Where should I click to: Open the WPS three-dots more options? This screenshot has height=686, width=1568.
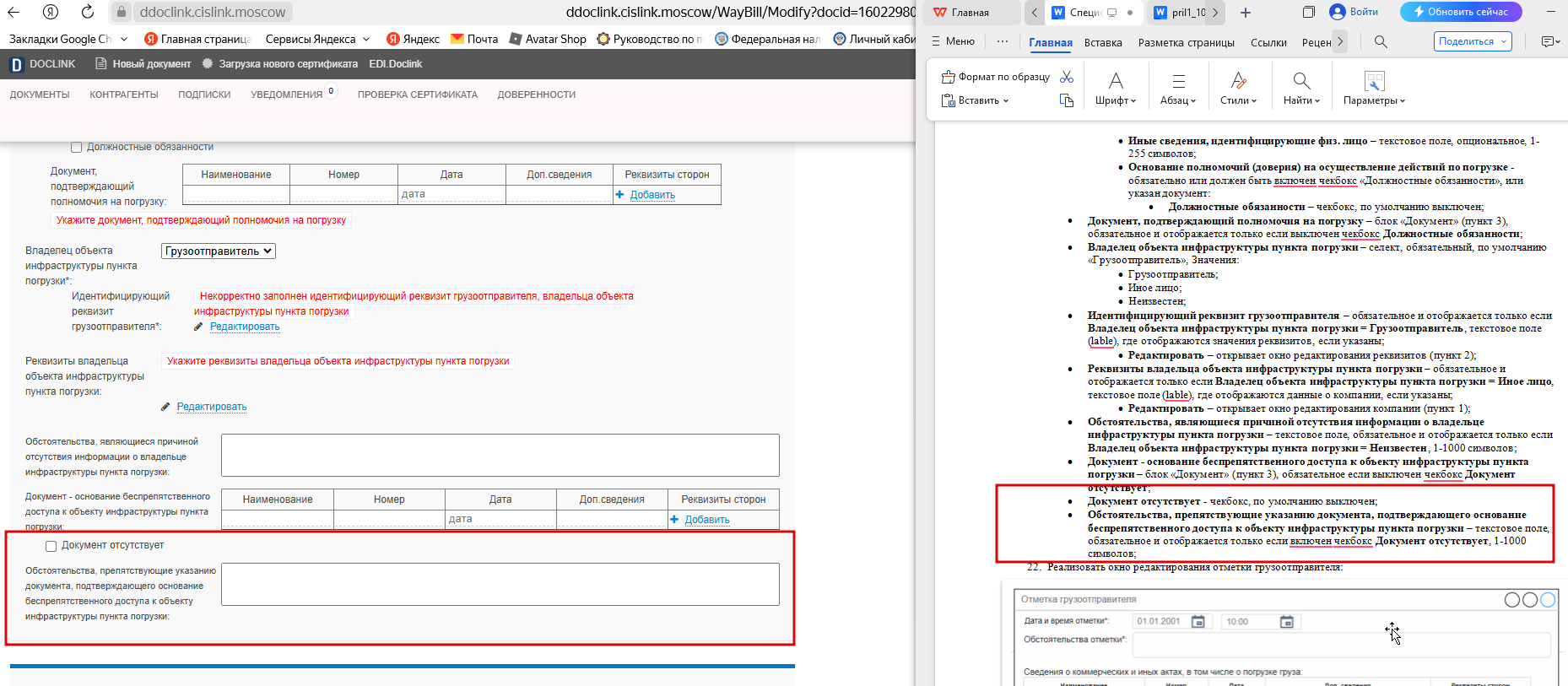pos(1003,41)
